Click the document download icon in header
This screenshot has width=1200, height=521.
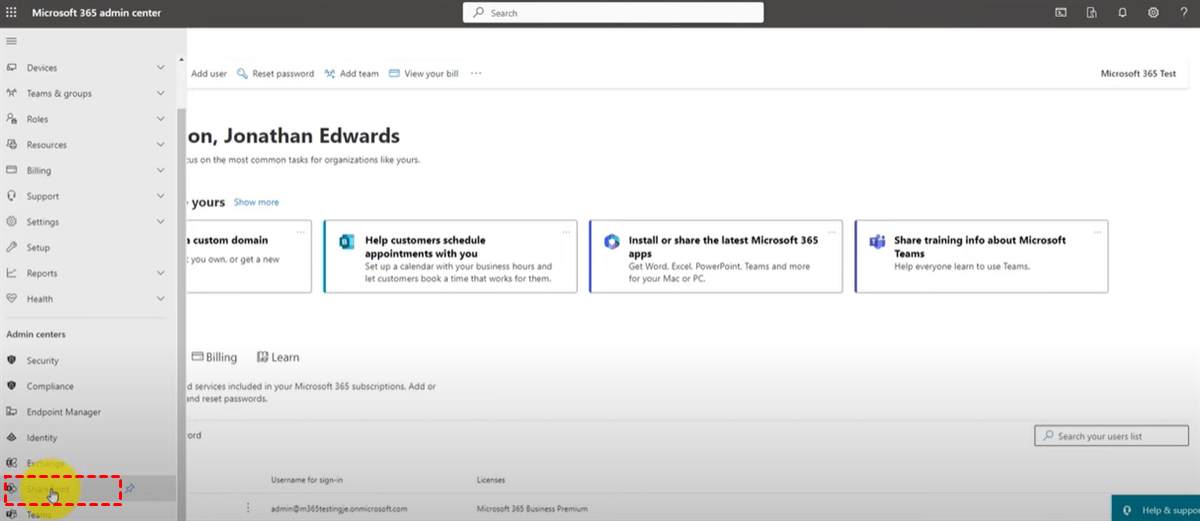1092,13
